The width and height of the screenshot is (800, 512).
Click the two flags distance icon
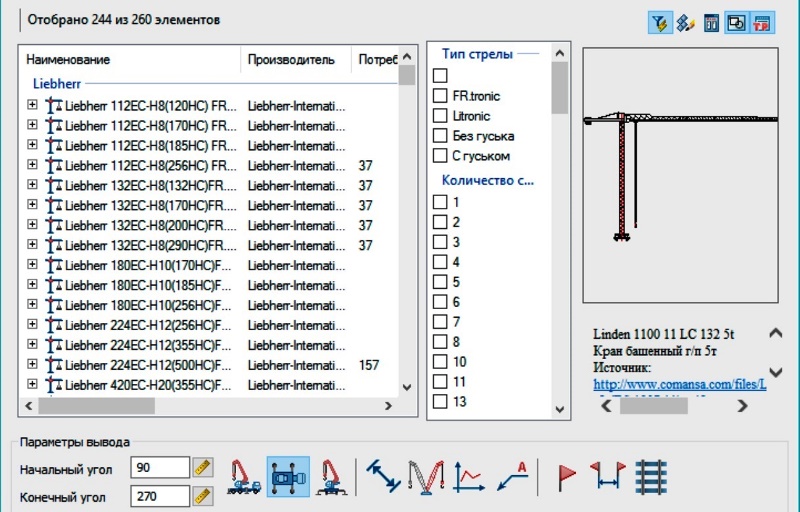click(608, 477)
